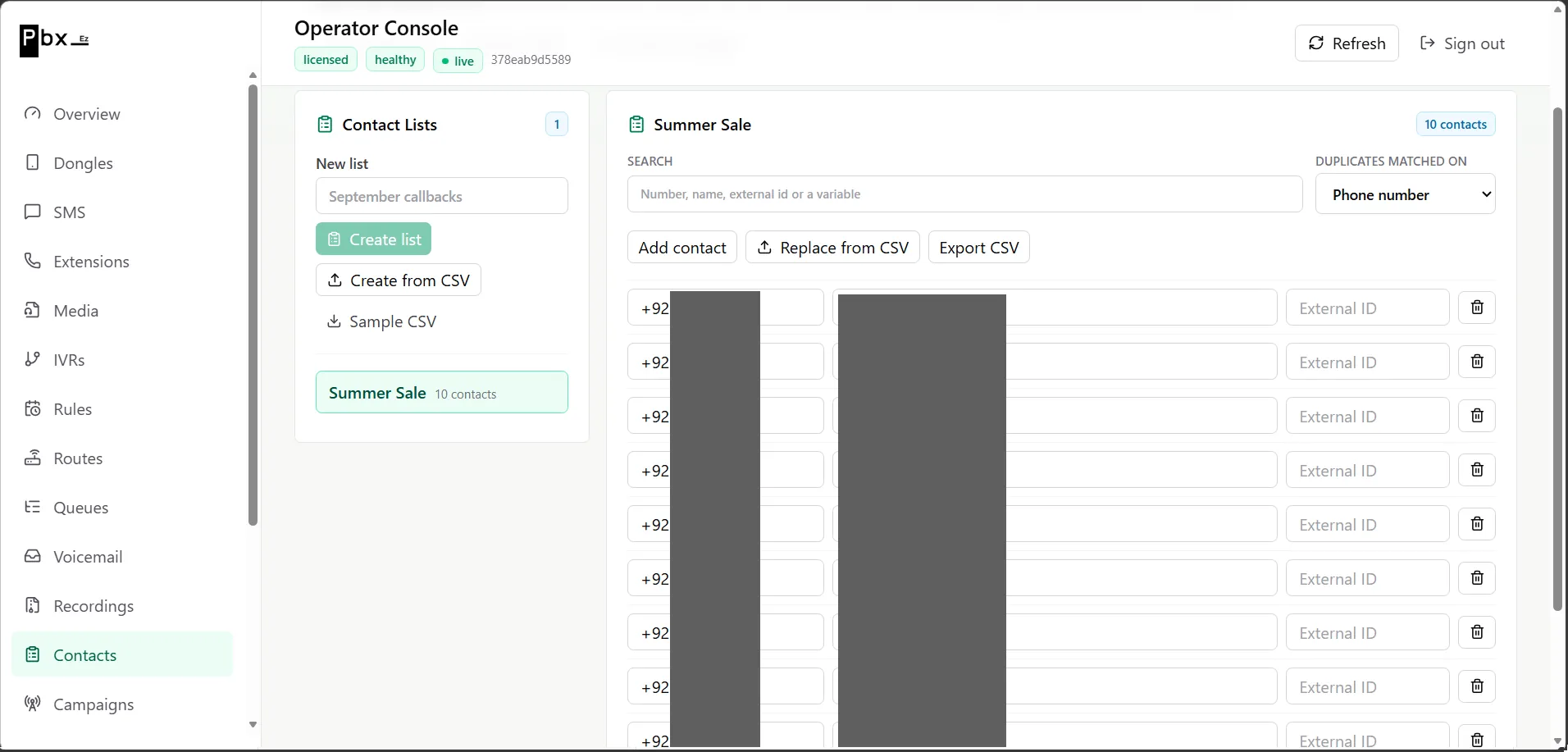The image size is (1568, 752).
Task: Click the sidebar vertical scrollbar
Action: coord(253,304)
